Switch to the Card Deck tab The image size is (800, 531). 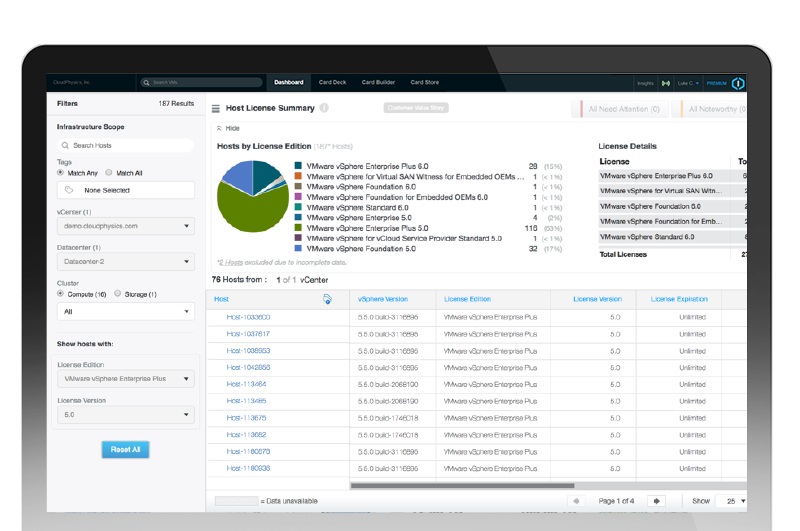pos(332,82)
